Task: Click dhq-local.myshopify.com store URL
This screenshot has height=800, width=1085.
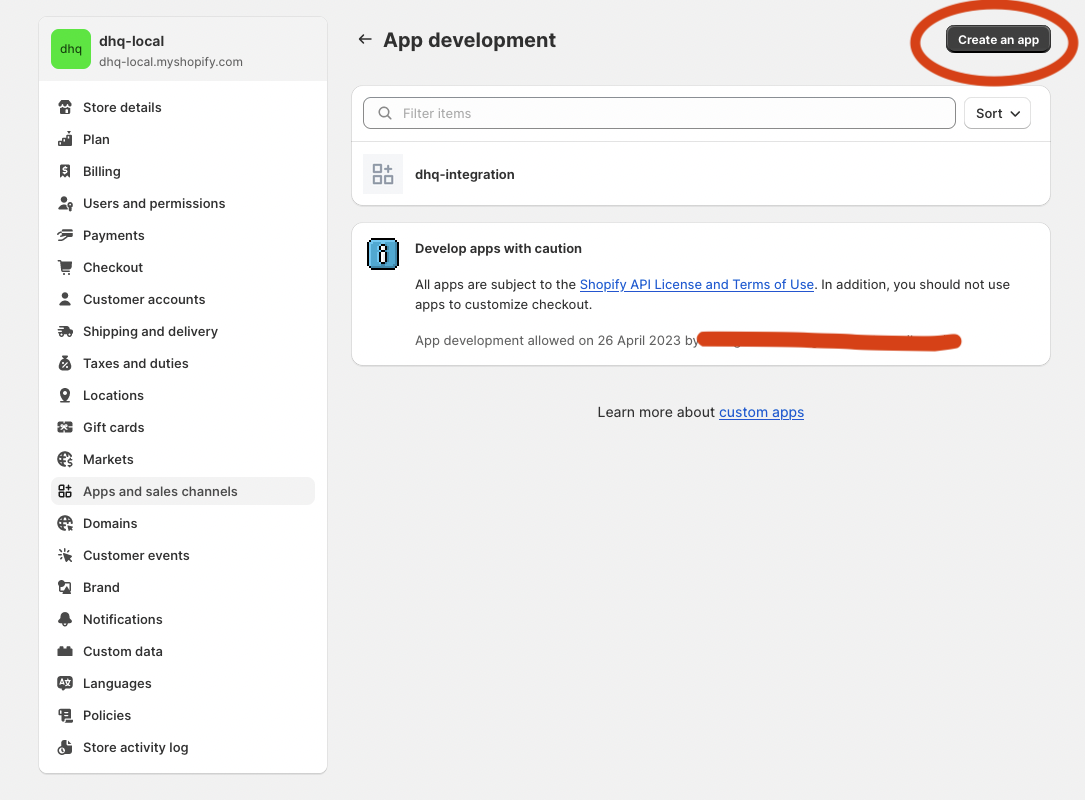Action: point(171,62)
